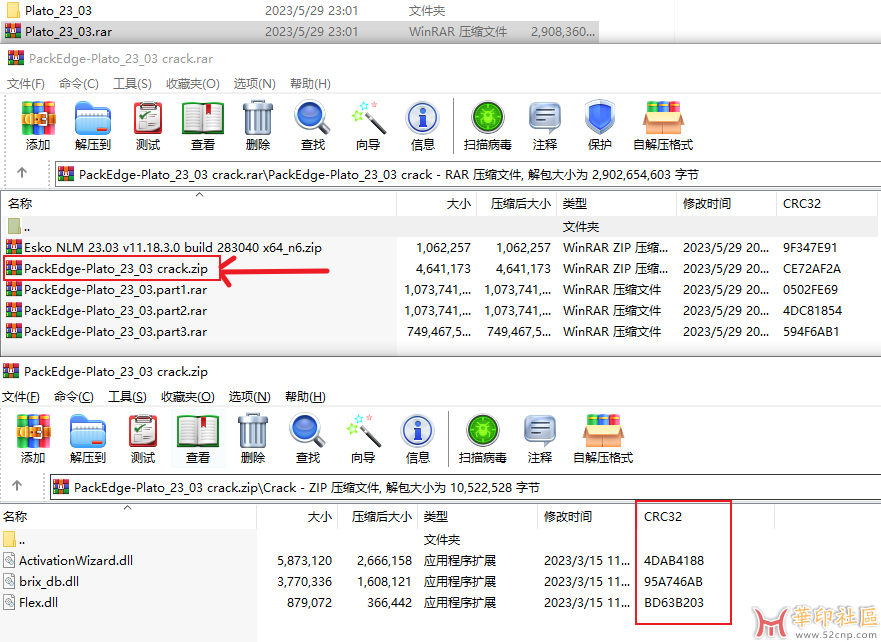Click address path field in crack.rar window
The width and height of the screenshot is (881, 642).
[467, 174]
